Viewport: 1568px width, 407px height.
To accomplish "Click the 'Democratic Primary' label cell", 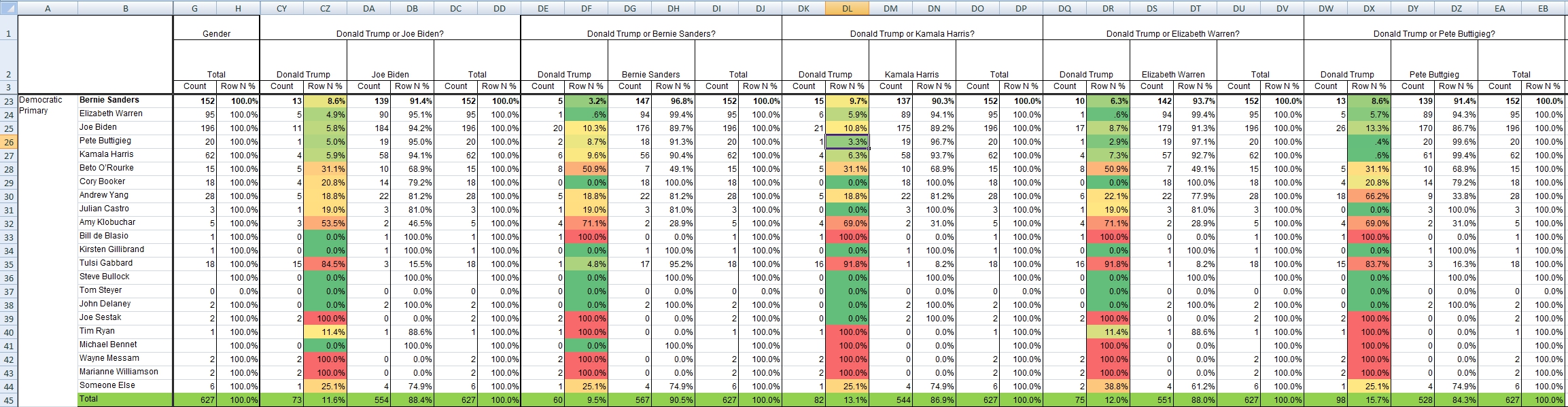I will [41, 105].
